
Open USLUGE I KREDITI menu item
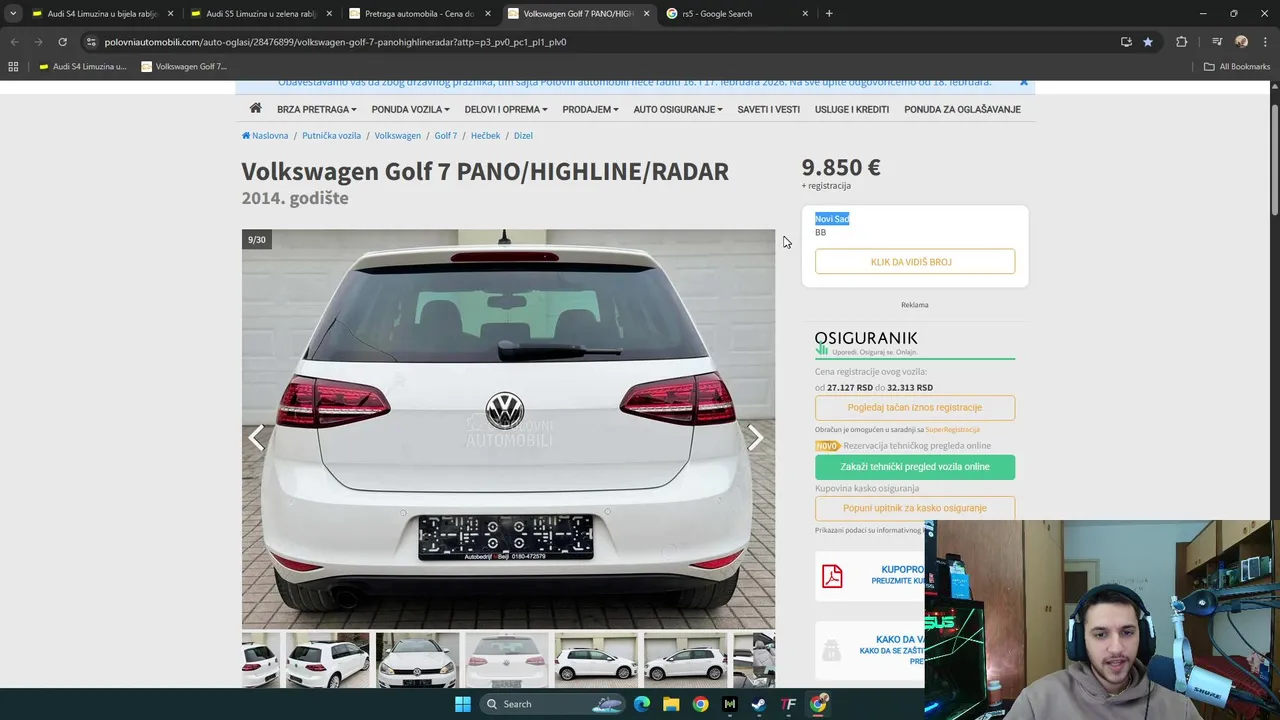click(852, 109)
